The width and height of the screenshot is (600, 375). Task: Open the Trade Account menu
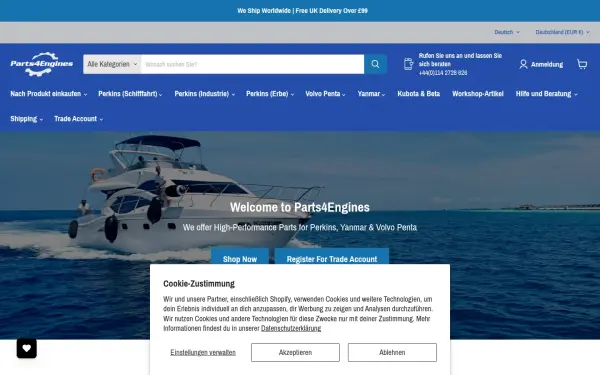pyautogui.click(x=78, y=119)
